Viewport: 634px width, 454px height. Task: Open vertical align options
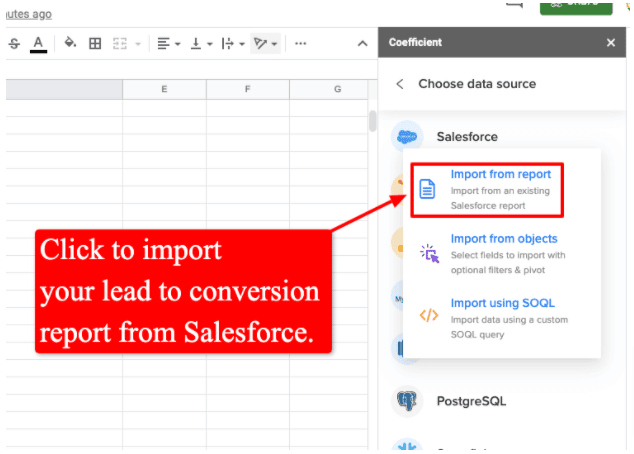coord(201,43)
